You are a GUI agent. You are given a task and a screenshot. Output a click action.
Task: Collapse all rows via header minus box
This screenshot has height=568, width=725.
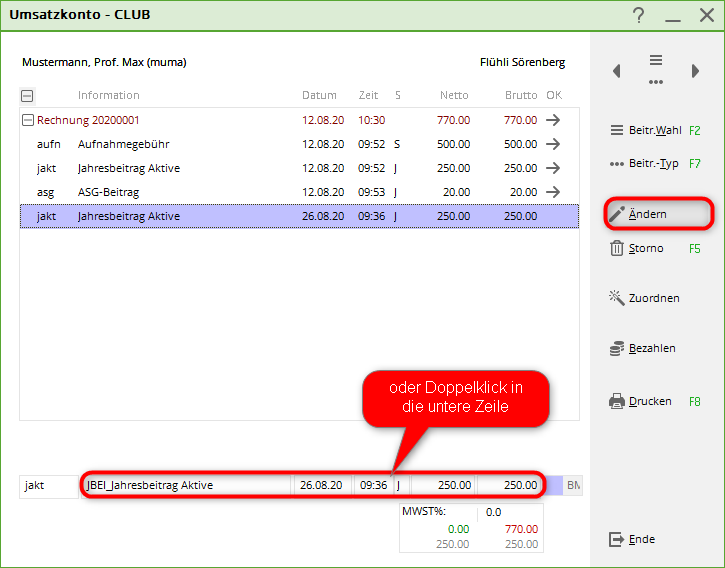(27, 96)
